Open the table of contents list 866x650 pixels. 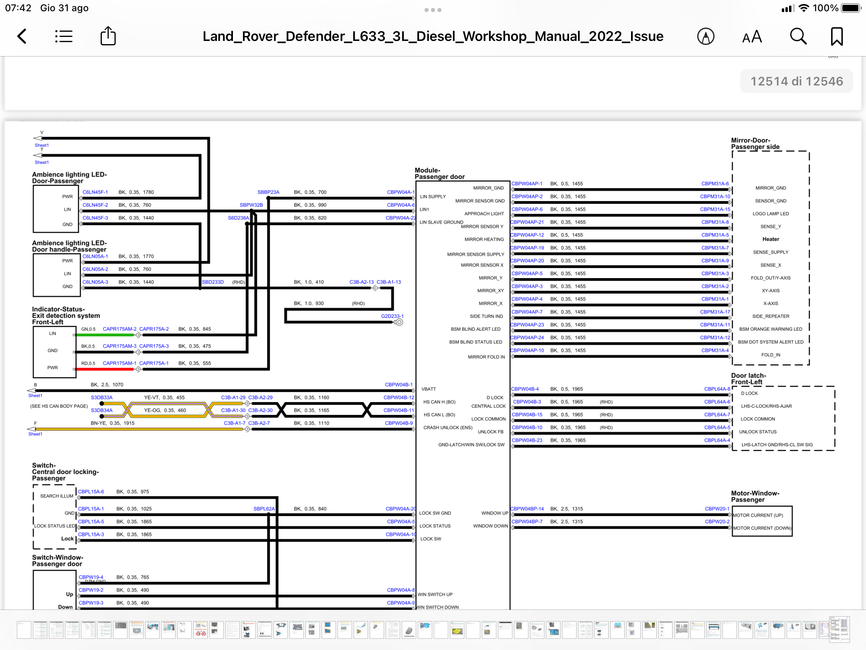point(64,36)
